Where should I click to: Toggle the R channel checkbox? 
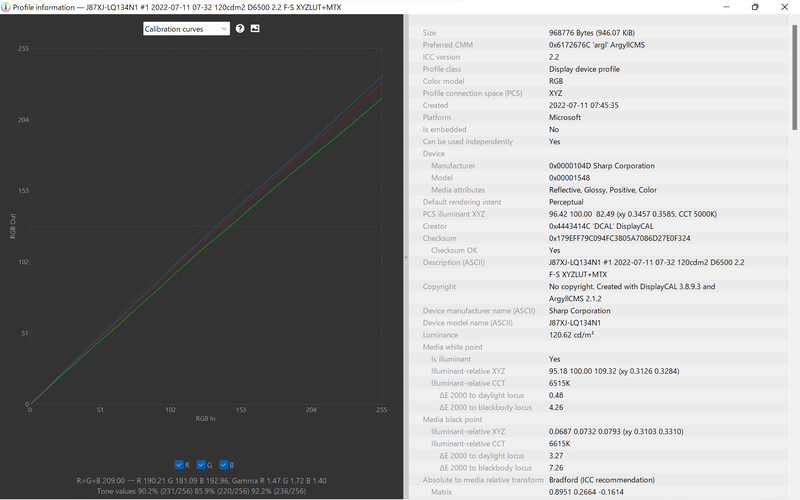pyautogui.click(x=179, y=465)
